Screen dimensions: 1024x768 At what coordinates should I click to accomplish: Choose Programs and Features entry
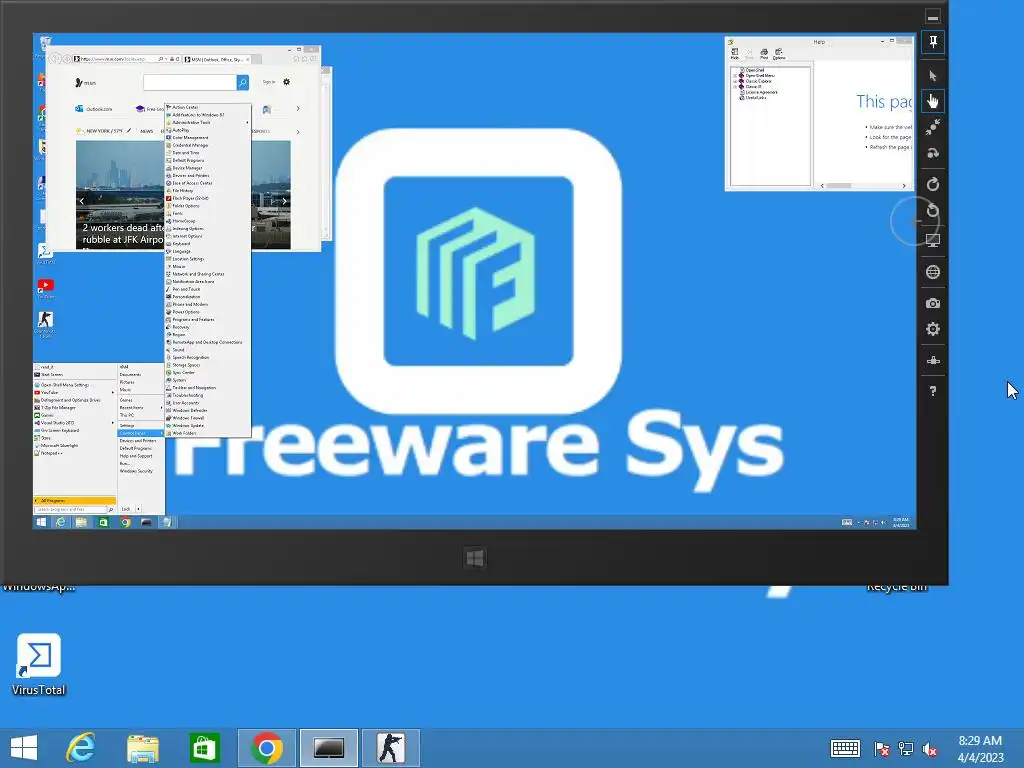[x=208, y=319]
